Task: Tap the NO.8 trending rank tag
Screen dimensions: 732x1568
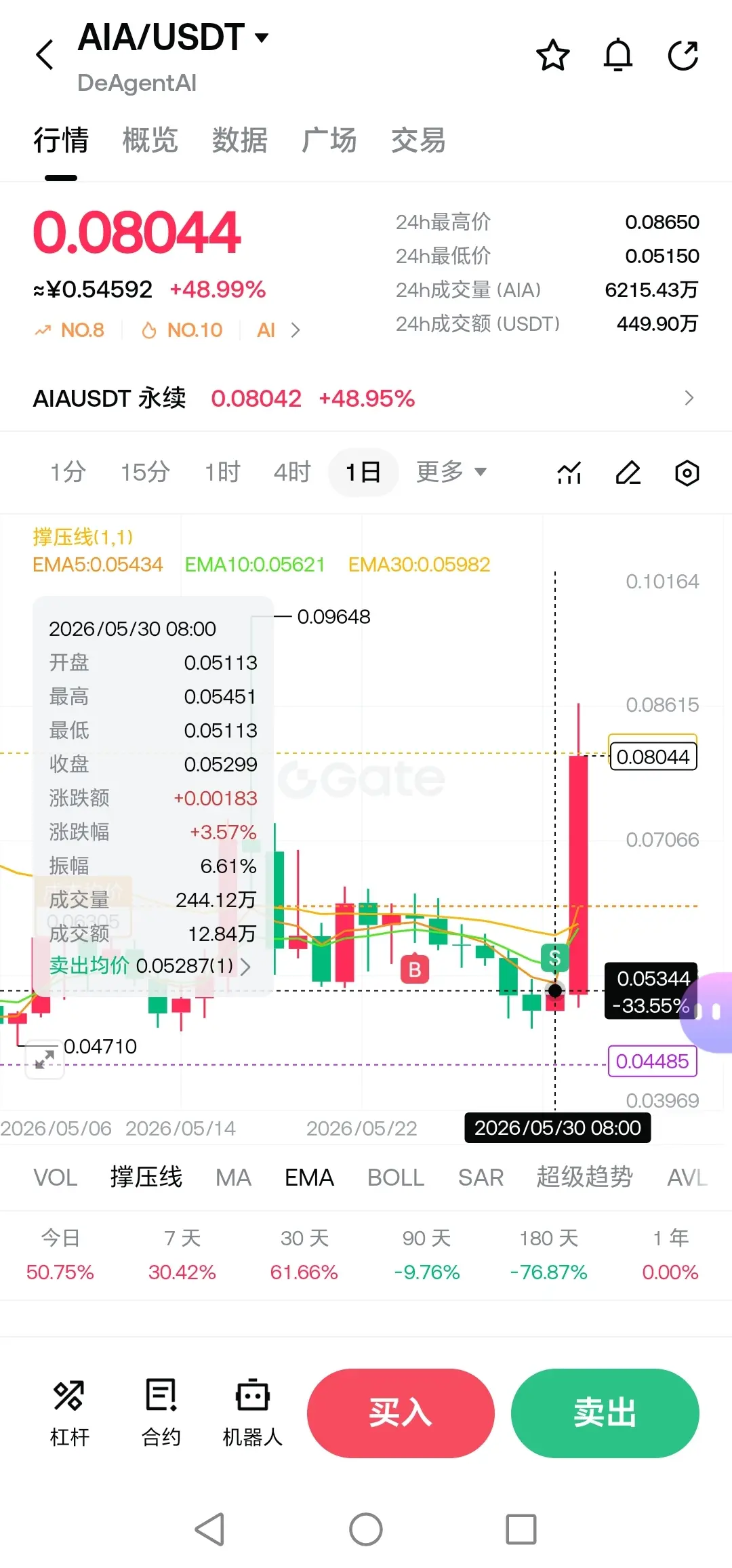Action: (69, 330)
